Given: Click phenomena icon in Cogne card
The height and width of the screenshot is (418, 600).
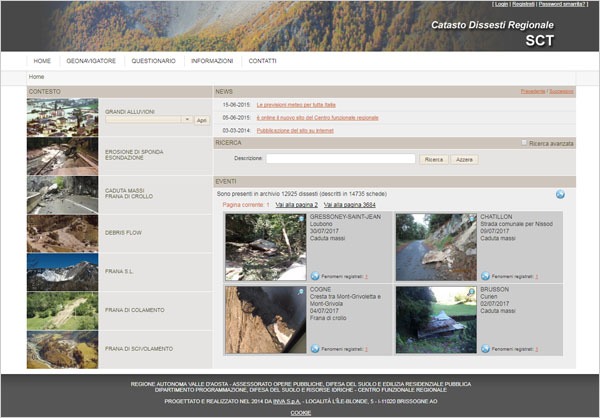Looking at the screenshot, I should pyautogui.click(x=316, y=348).
